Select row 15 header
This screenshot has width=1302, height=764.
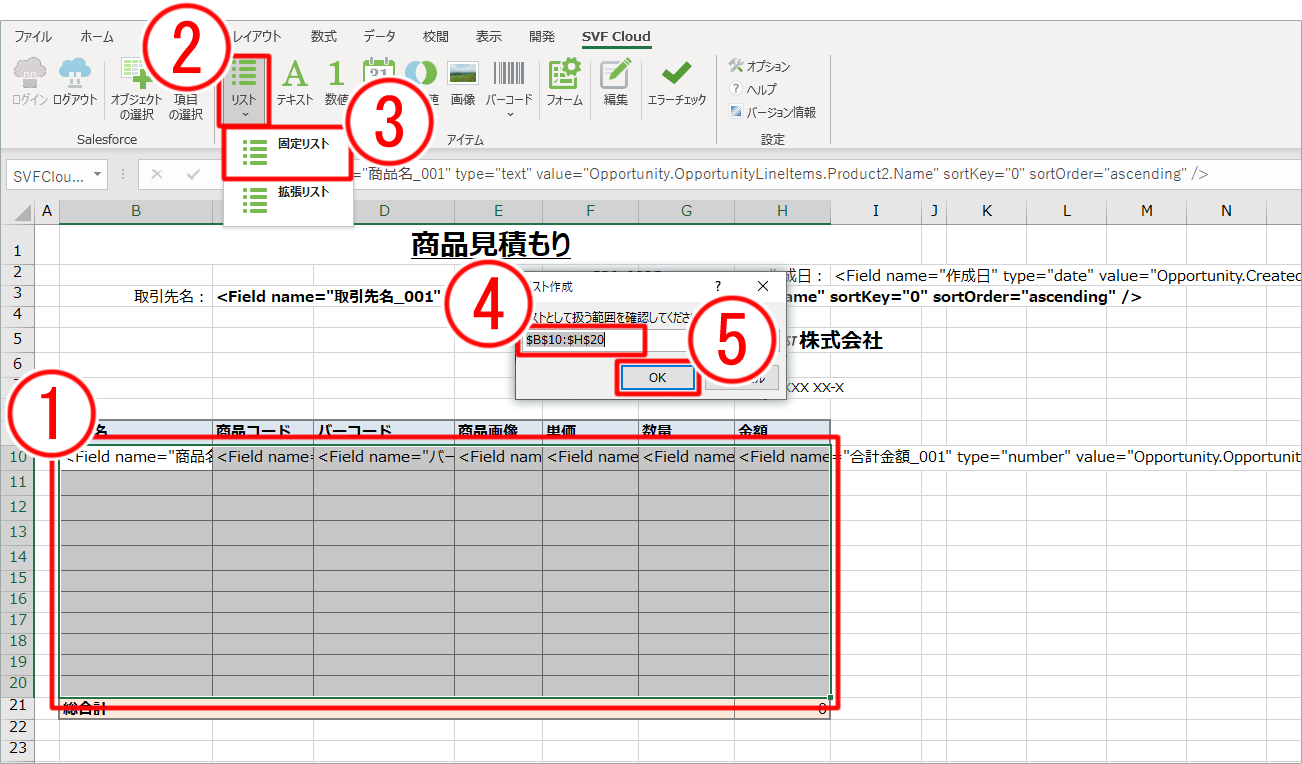coord(17,577)
